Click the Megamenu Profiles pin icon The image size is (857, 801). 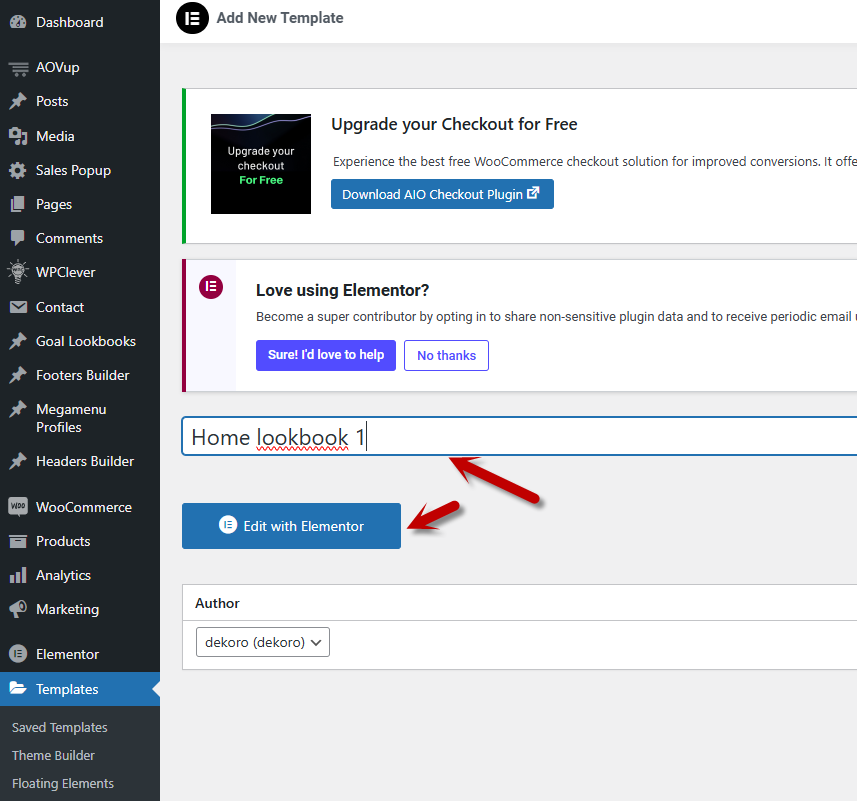pyautogui.click(x=18, y=409)
